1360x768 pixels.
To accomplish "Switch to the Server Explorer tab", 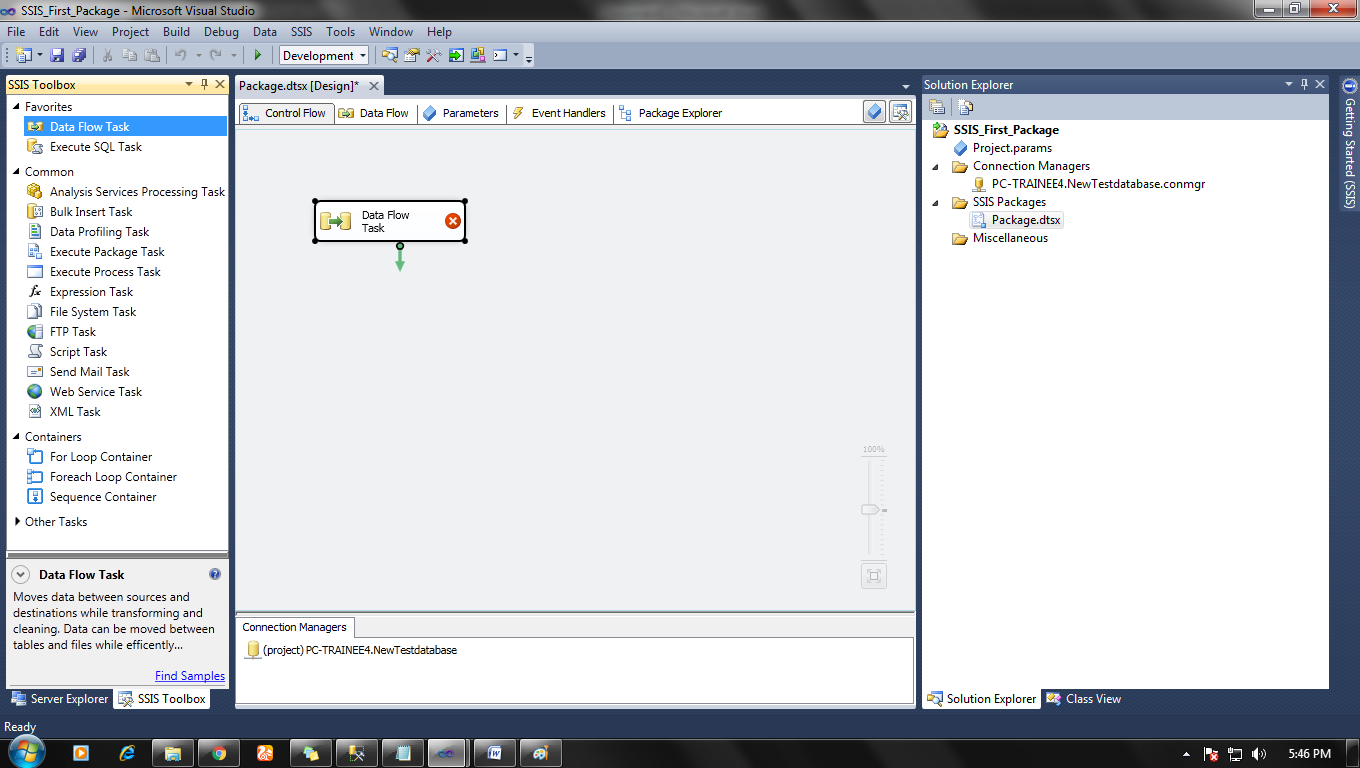I will click(59, 699).
